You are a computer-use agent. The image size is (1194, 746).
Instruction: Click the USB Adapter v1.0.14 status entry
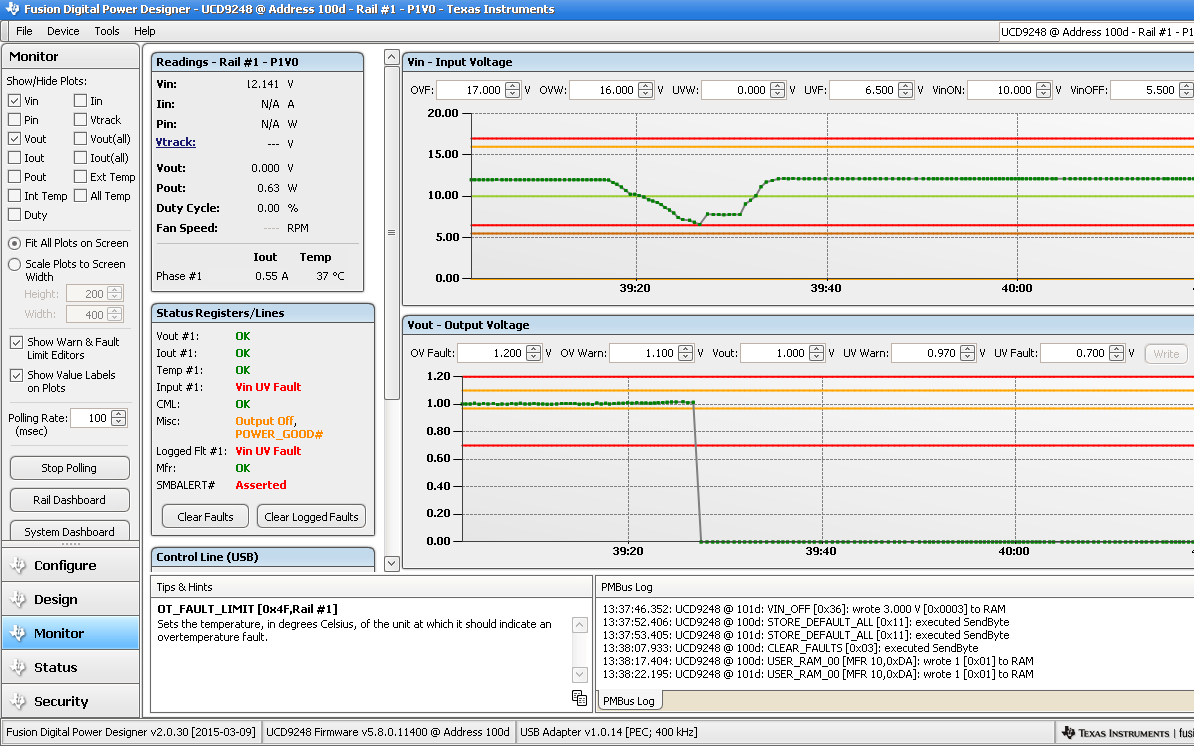(x=608, y=732)
